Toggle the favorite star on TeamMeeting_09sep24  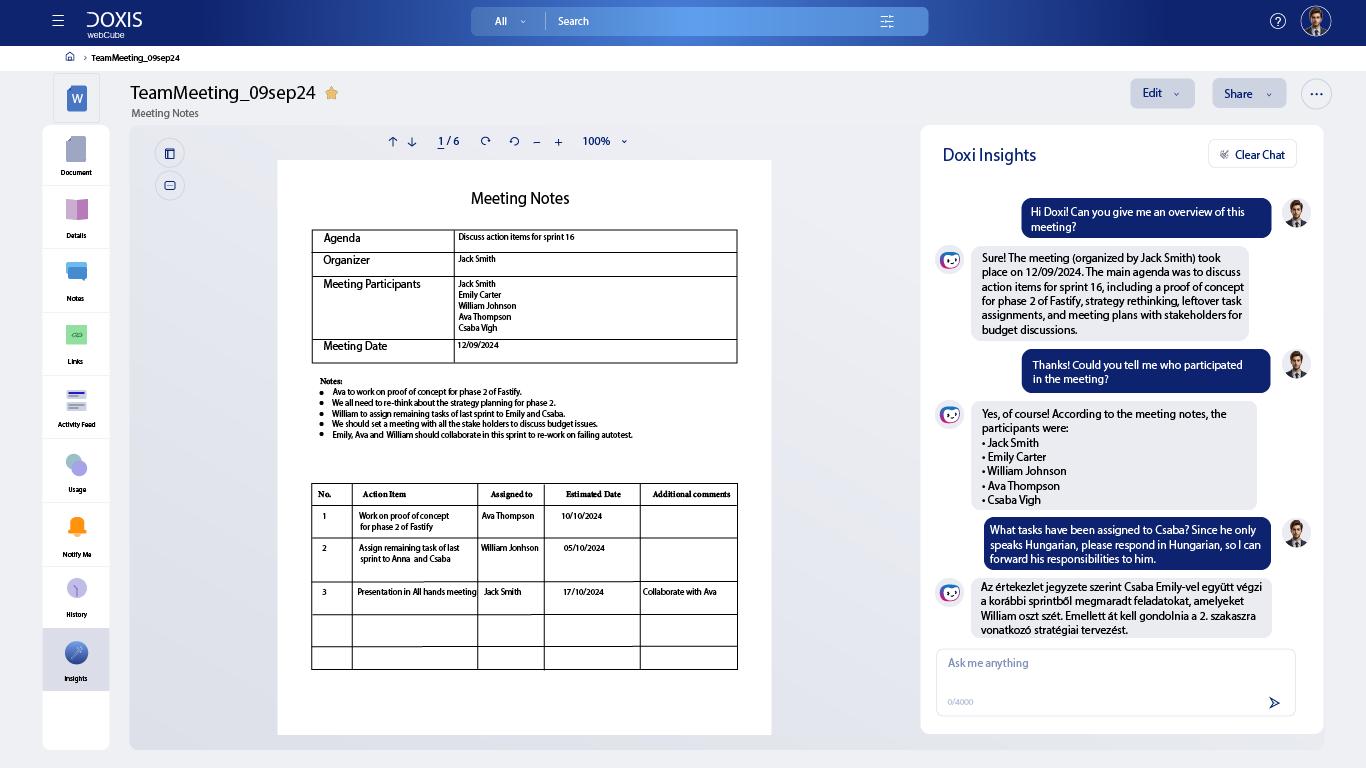tap(332, 92)
